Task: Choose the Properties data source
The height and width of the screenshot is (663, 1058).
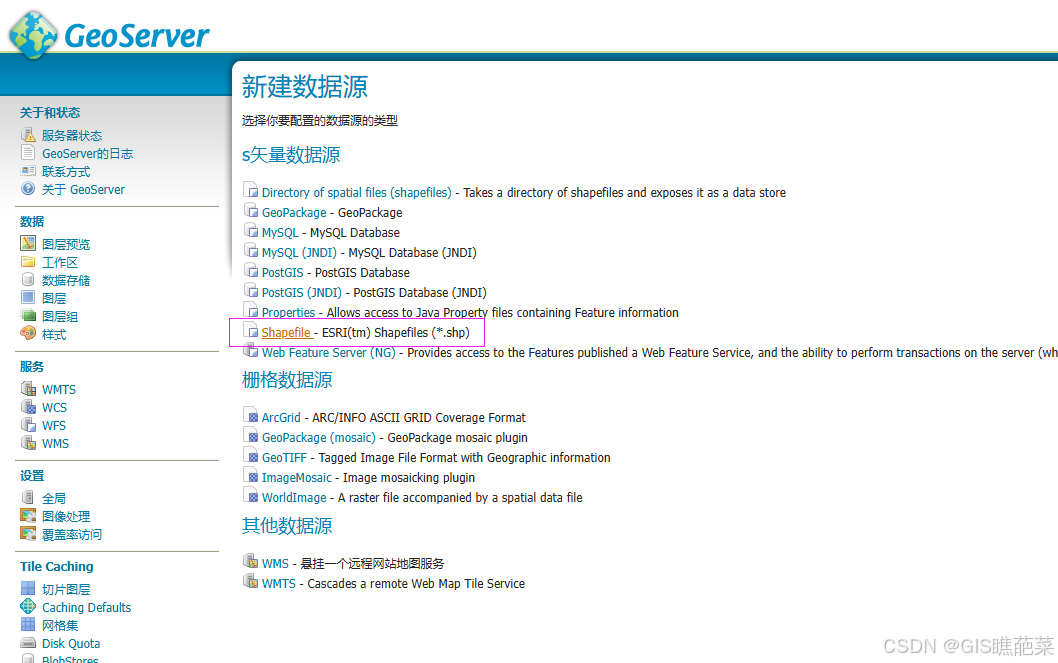Action: [x=288, y=312]
